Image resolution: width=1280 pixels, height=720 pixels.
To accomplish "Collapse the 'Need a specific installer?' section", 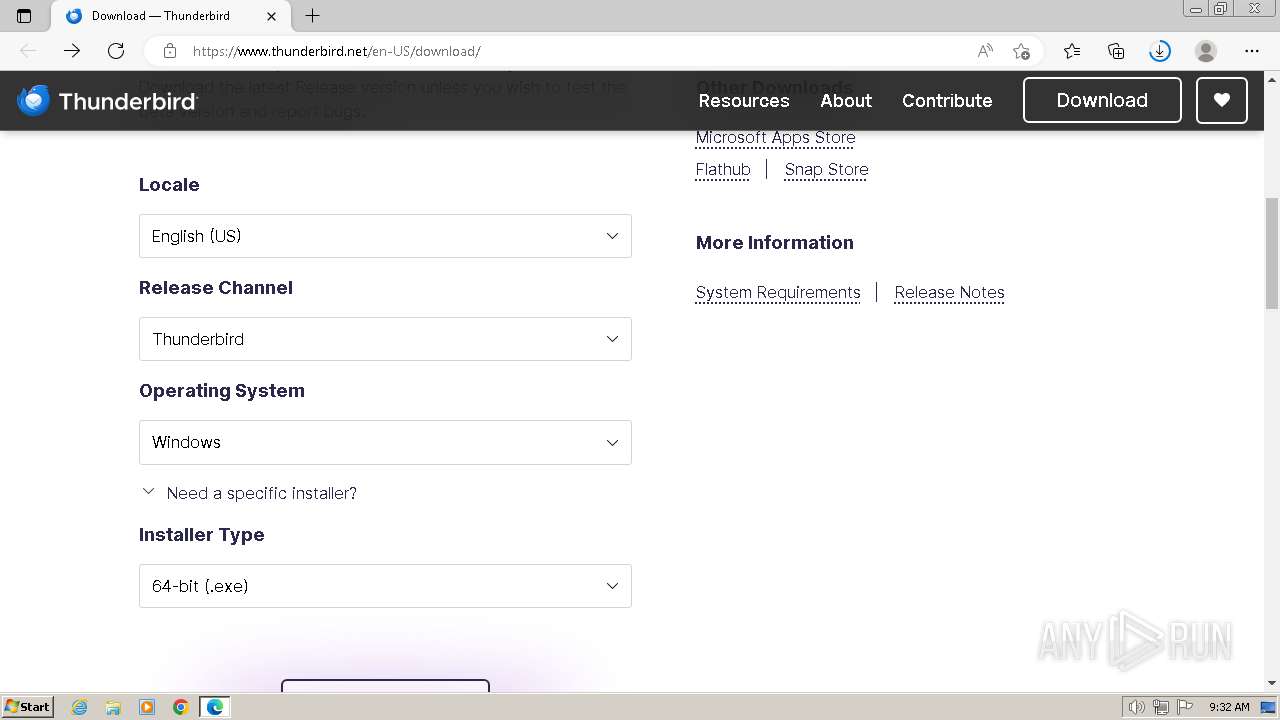I will [249, 493].
